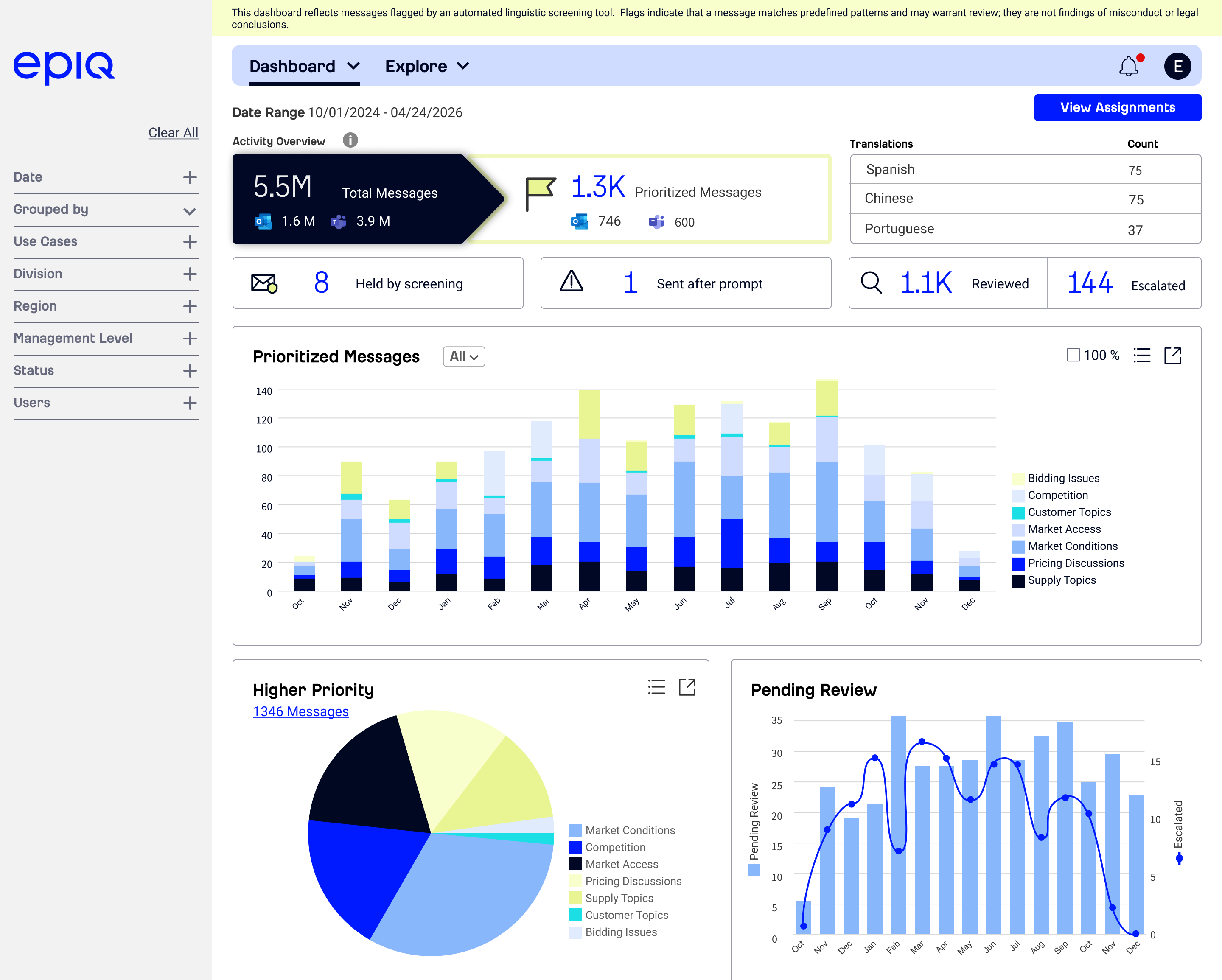Open the user profile avatar E
The width and height of the screenshot is (1222, 980).
pyautogui.click(x=1177, y=66)
